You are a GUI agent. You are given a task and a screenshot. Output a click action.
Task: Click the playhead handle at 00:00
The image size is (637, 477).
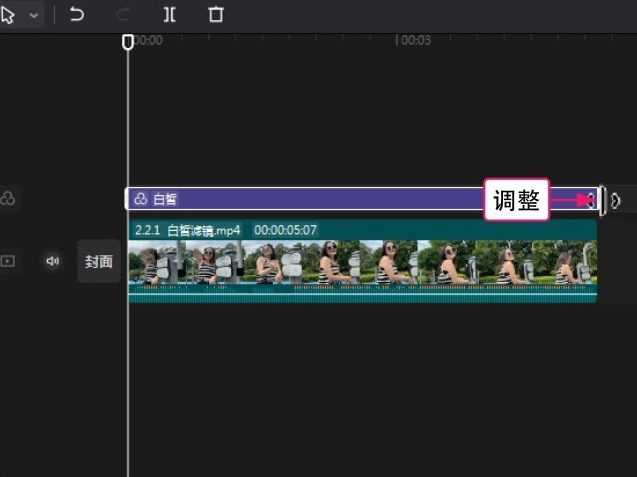click(x=128, y=42)
